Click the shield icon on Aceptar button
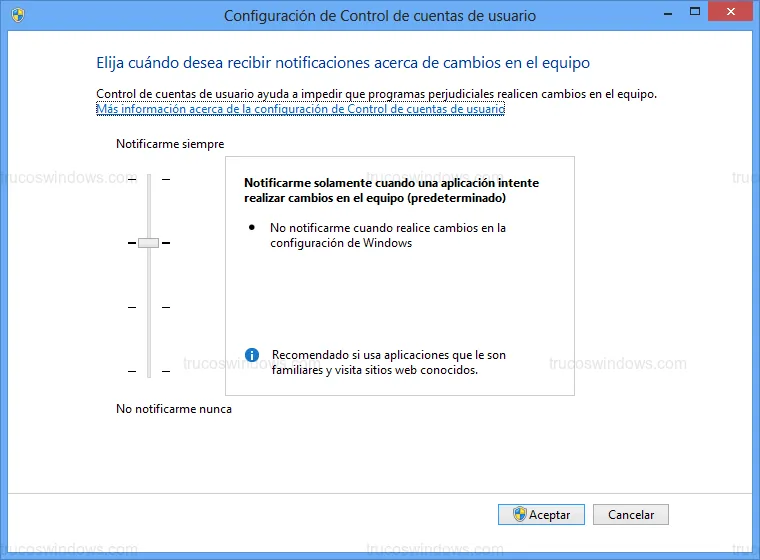 pos(519,515)
